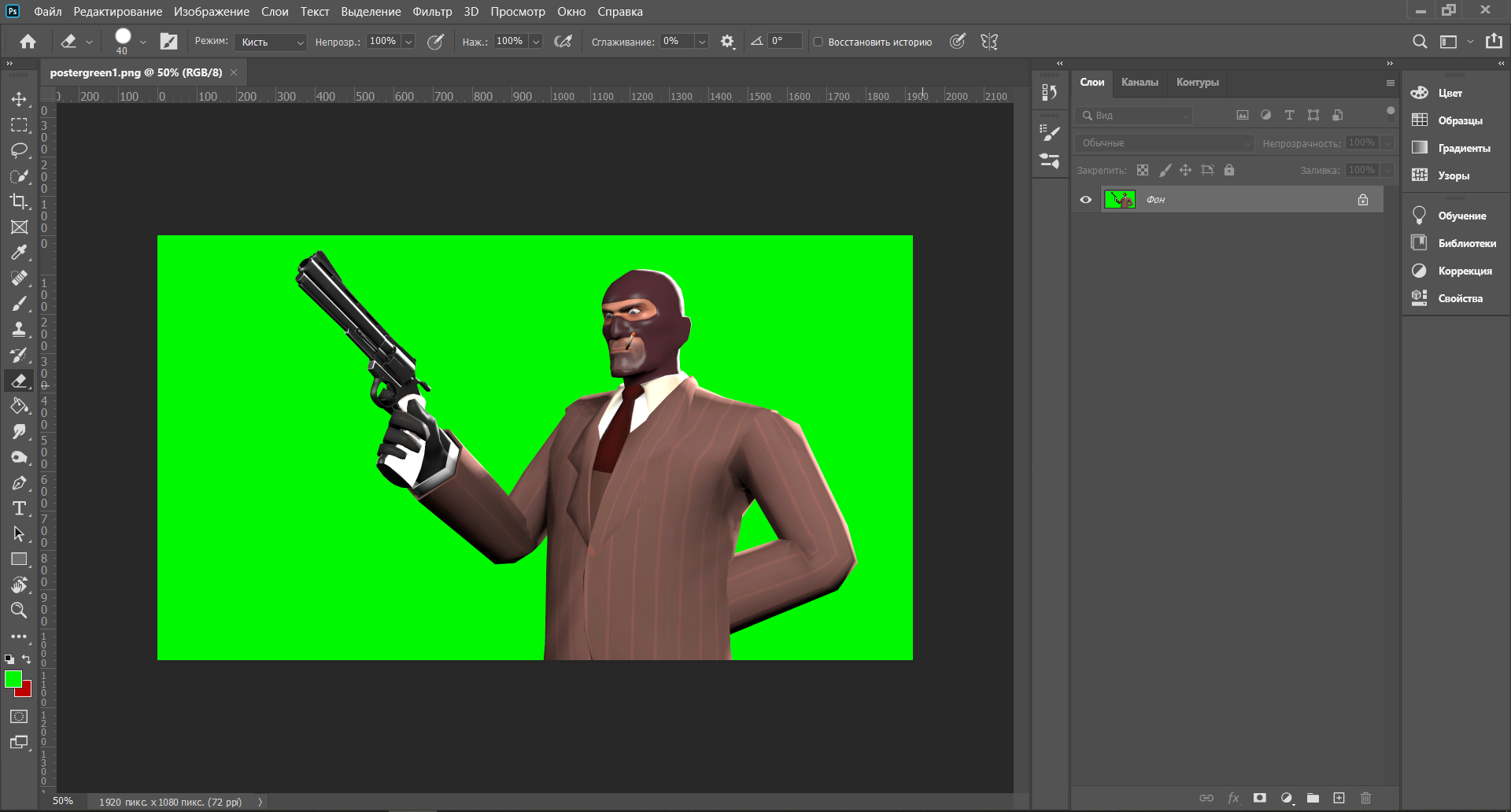Toggle Quick Mask mode

pos(19,717)
